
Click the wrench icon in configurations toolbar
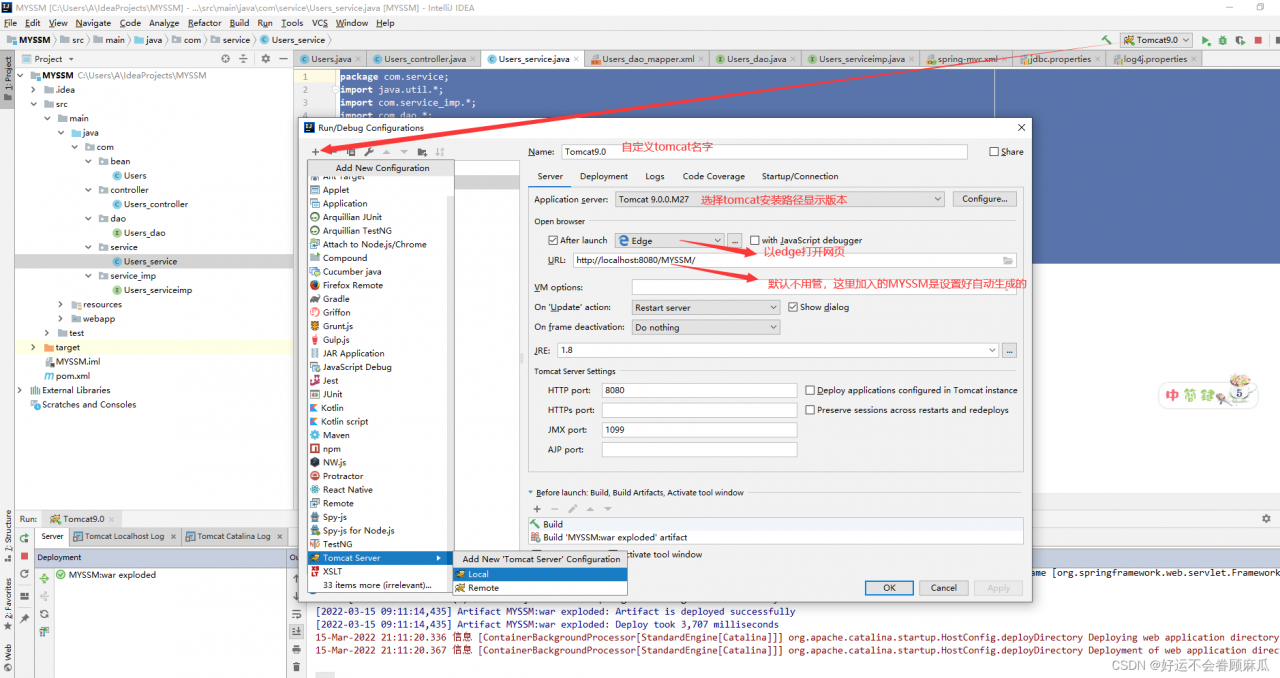[368, 152]
